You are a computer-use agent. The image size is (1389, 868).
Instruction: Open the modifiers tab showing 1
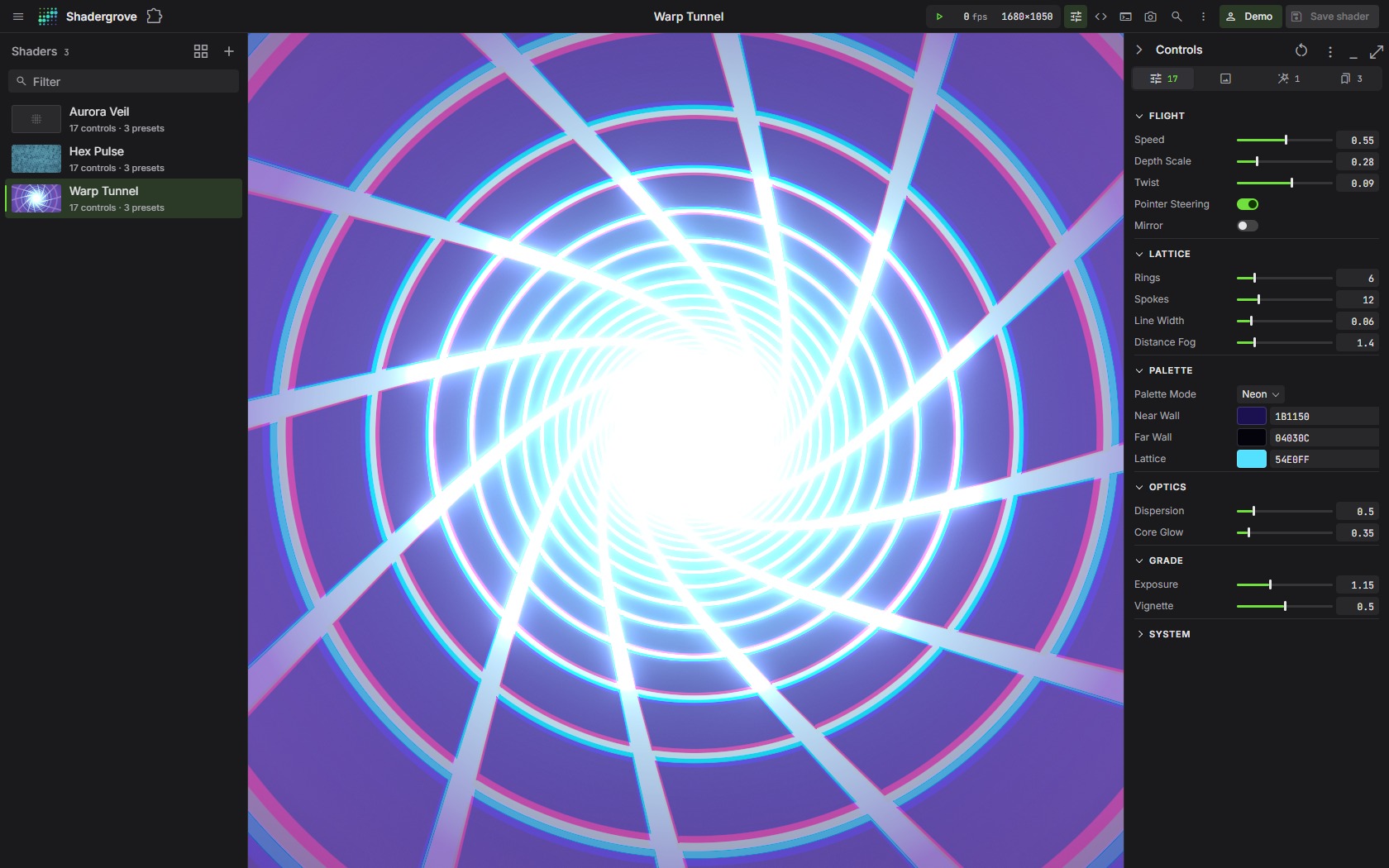1288,79
